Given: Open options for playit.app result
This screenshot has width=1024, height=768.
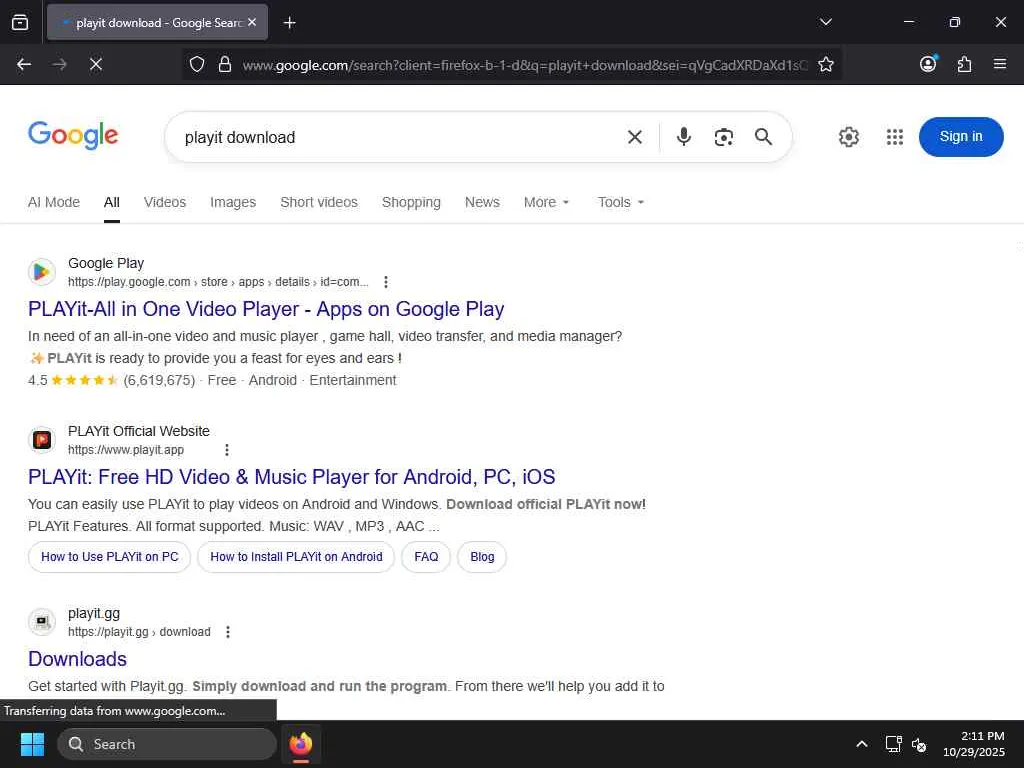Looking at the screenshot, I should 227,450.
